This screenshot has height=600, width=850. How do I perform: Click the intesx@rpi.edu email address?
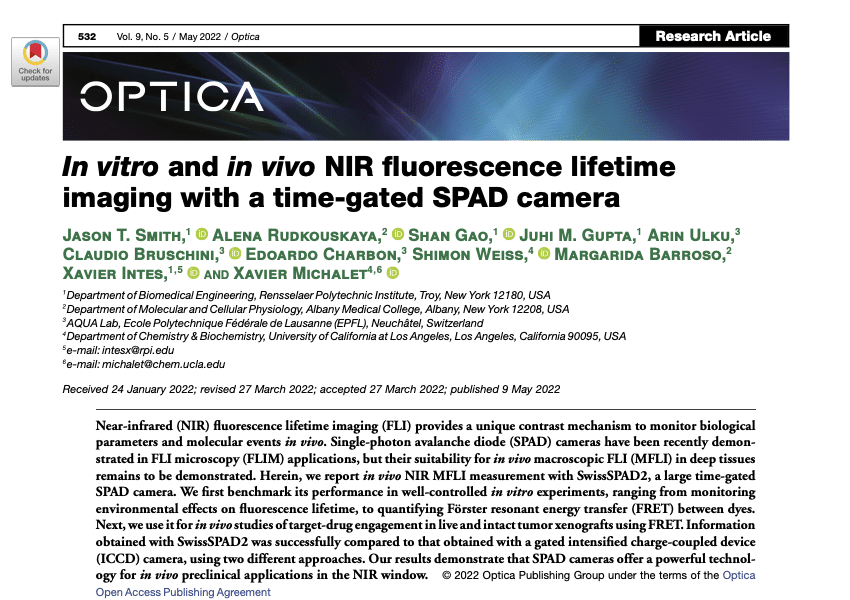[138, 350]
